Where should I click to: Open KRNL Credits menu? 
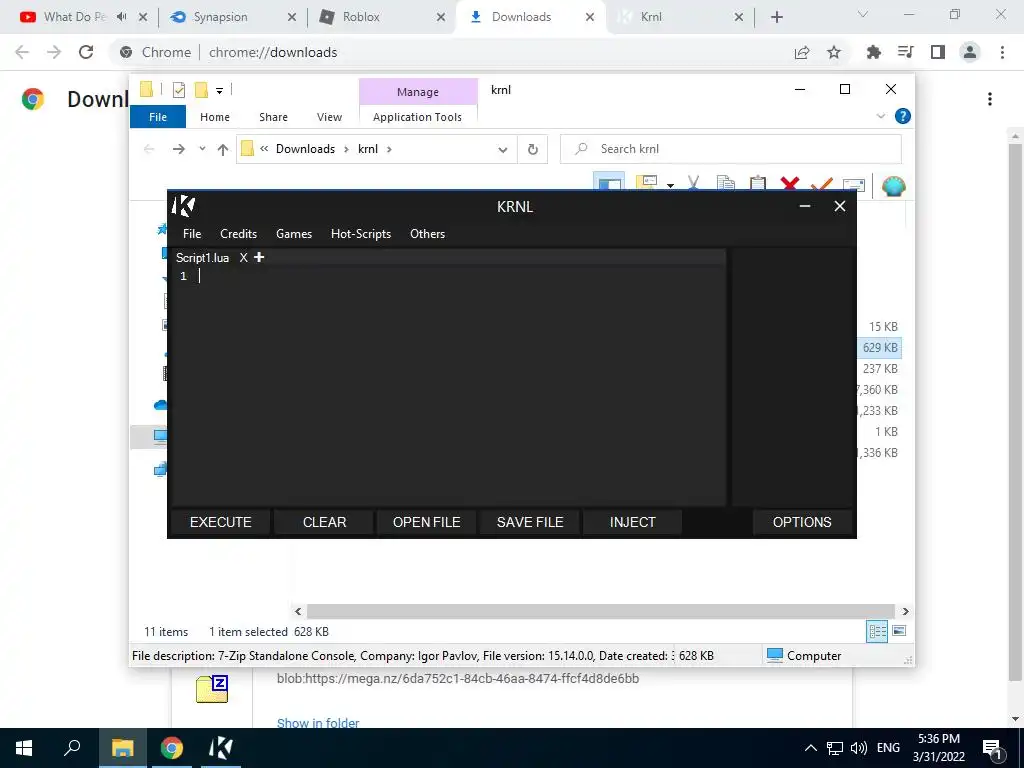238,234
